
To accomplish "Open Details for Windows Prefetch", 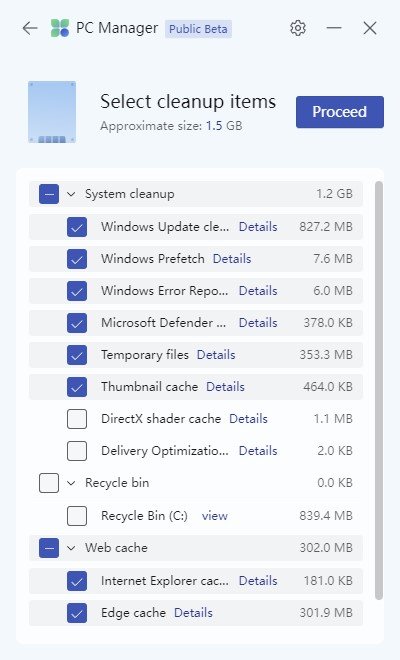I will 232,259.
